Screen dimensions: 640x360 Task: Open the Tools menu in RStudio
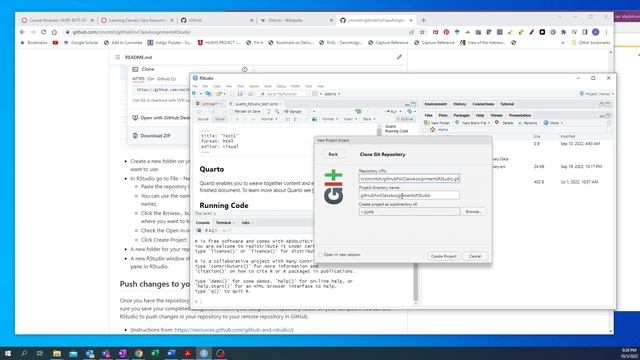tap(309, 87)
